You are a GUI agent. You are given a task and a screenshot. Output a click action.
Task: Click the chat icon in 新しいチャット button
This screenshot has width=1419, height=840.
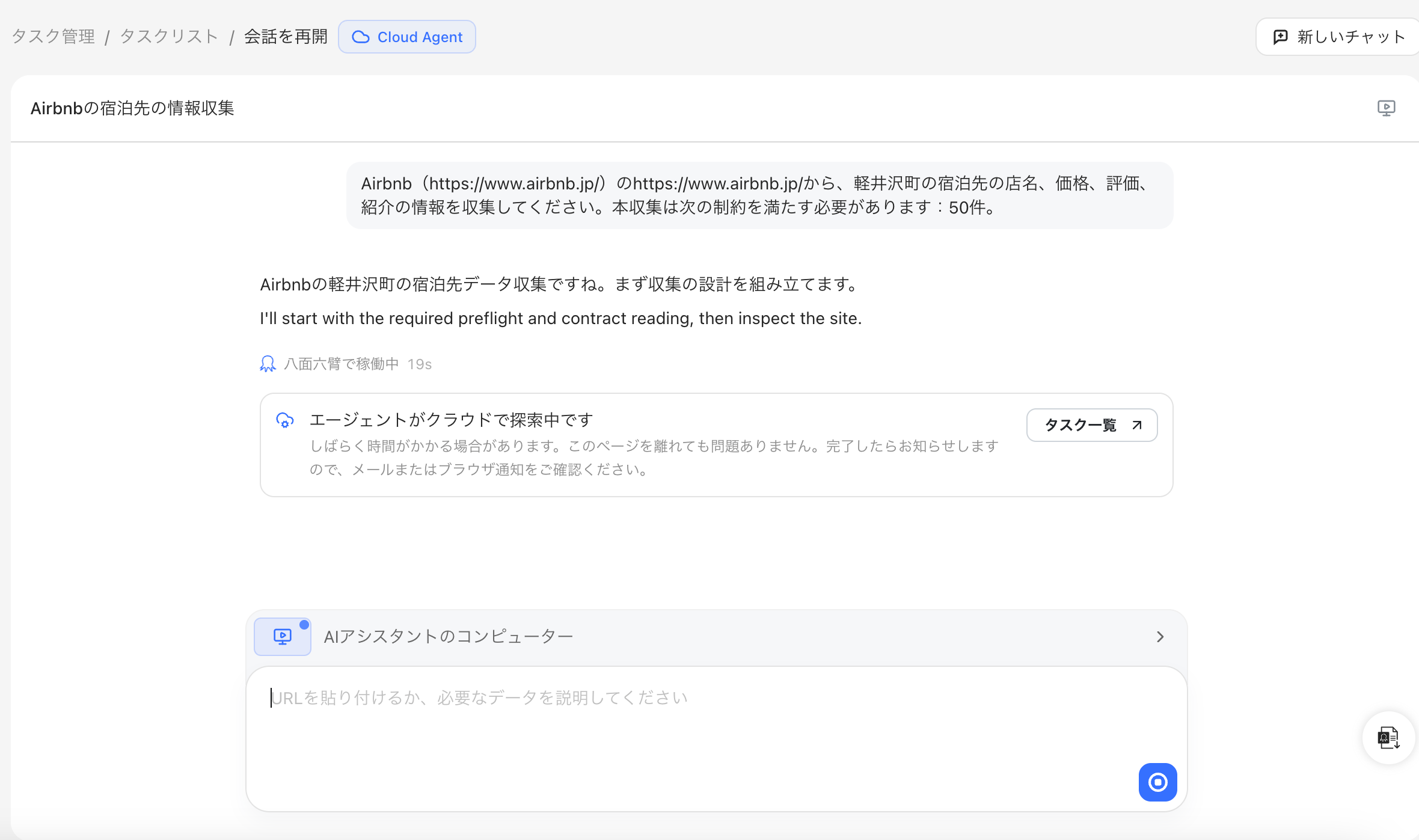tap(1281, 37)
